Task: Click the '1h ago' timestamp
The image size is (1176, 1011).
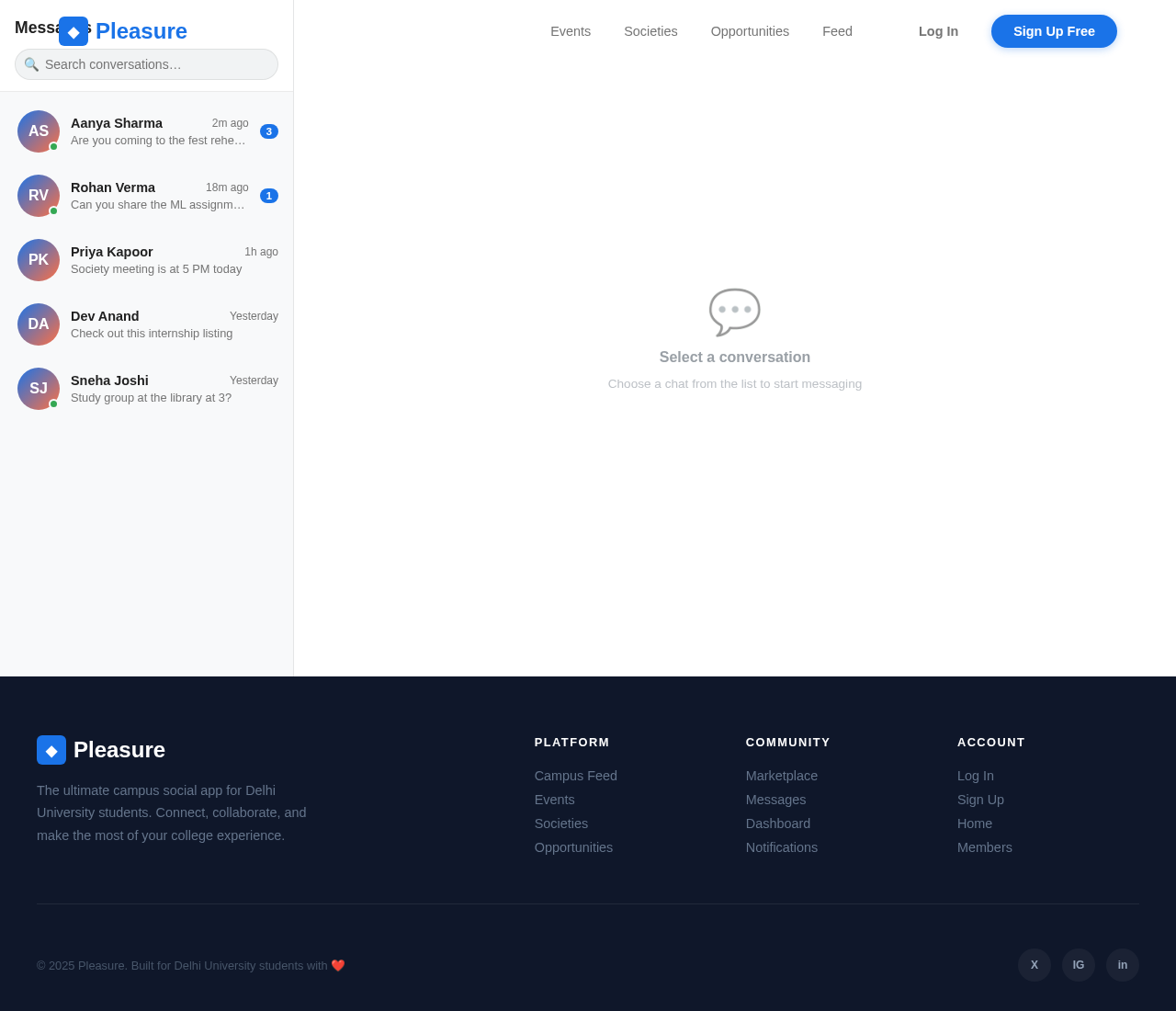Action: 261,252
